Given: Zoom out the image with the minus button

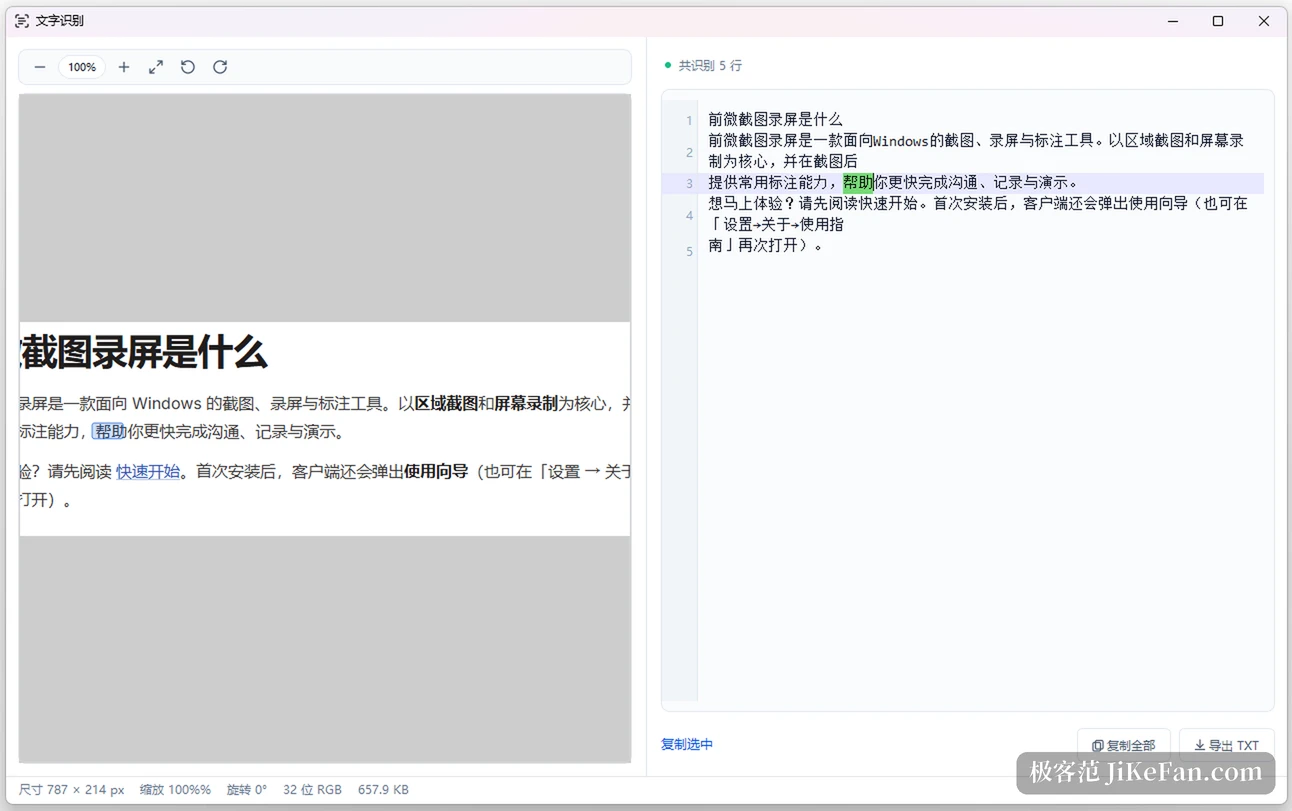Looking at the screenshot, I should coord(40,67).
